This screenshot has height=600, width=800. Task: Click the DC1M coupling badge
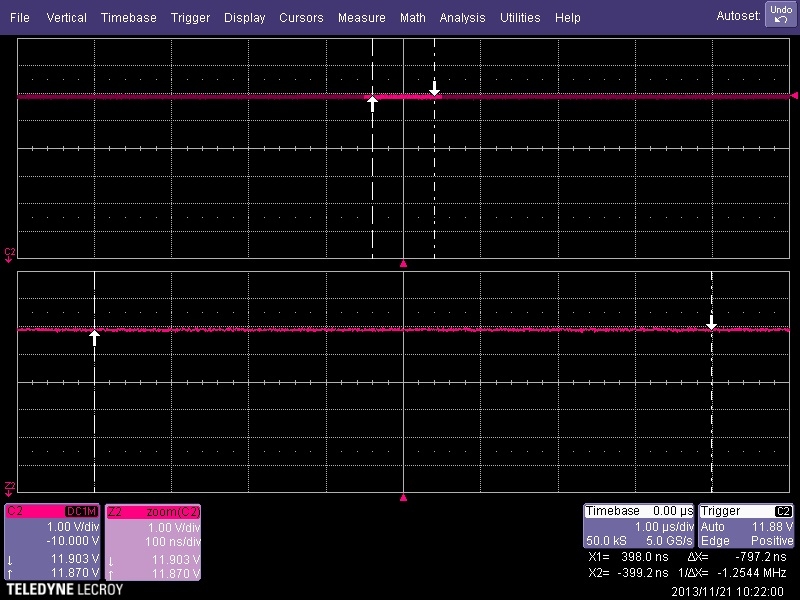pos(81,511)
